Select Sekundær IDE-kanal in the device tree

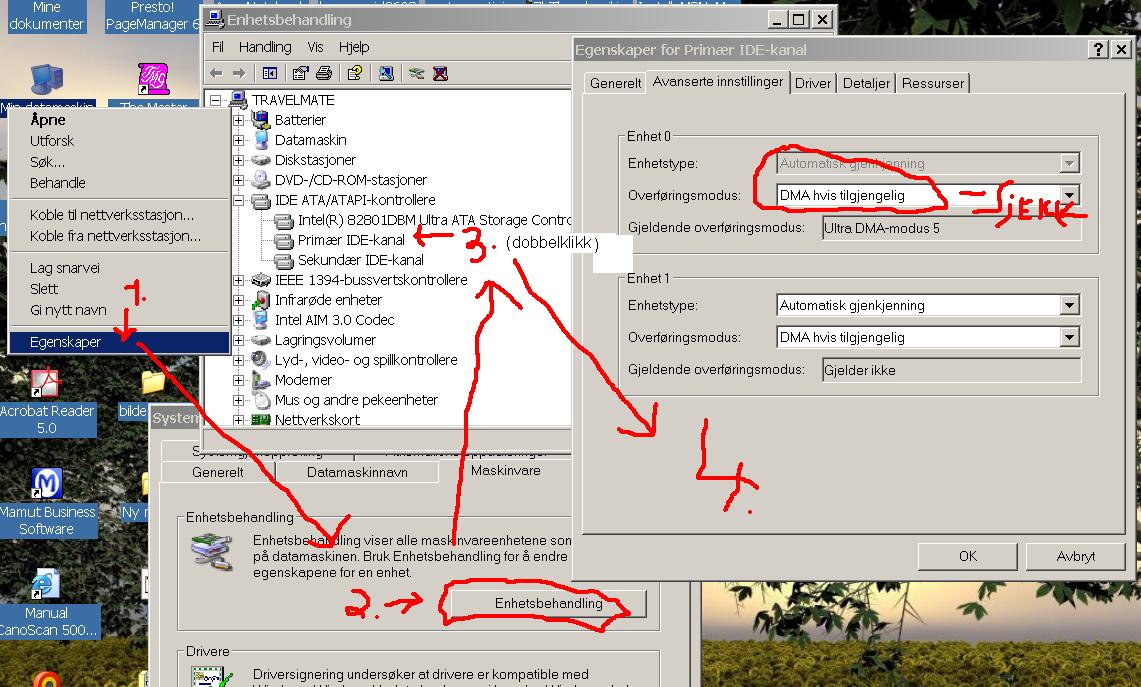point(360,260)
